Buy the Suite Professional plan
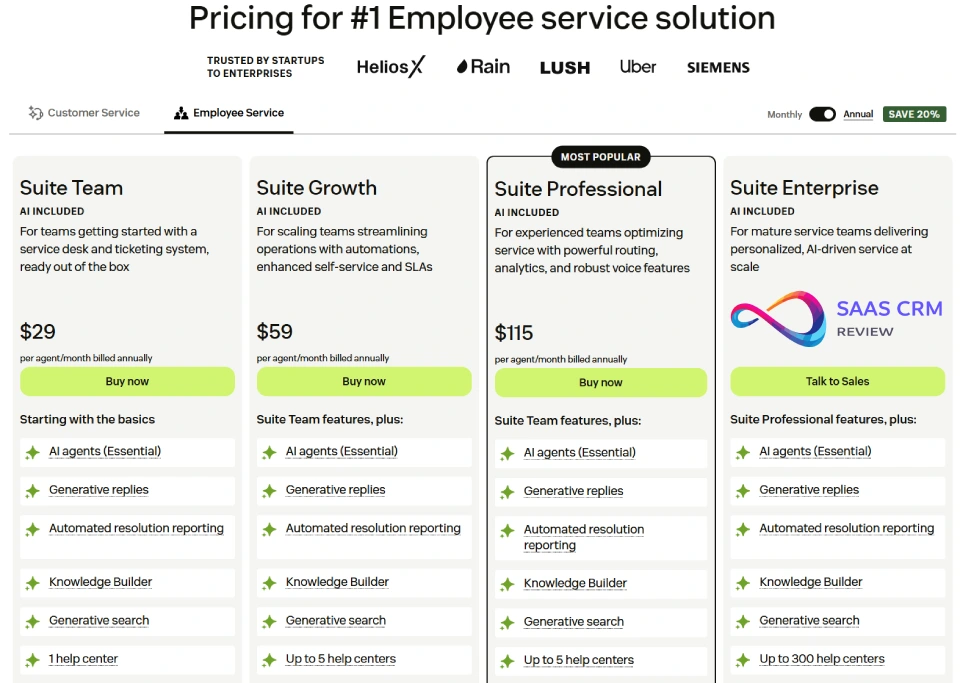 600,382
